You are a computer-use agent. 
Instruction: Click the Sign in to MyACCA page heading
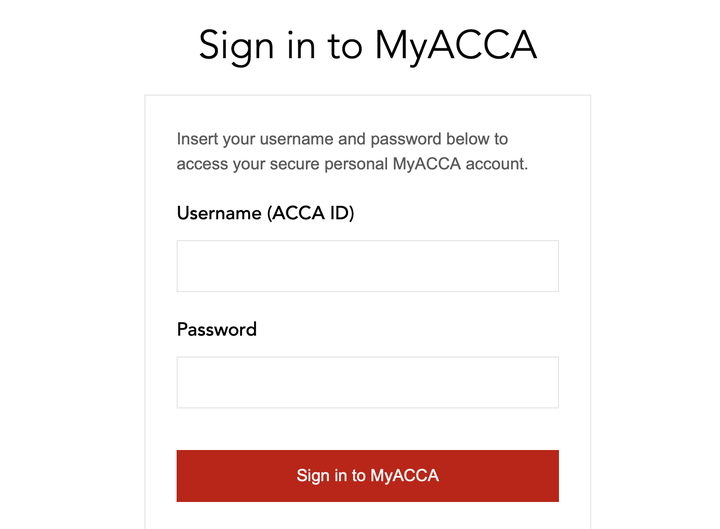tap(367, 45)
